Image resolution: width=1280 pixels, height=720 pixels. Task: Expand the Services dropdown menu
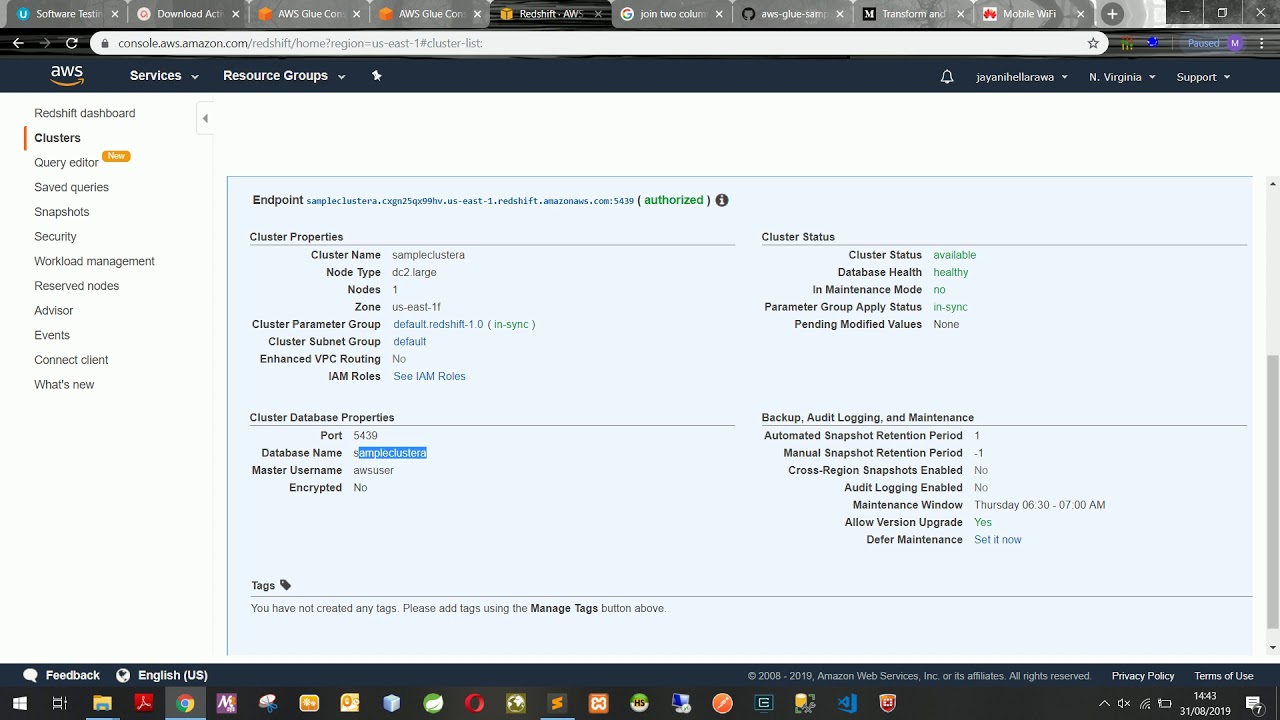[164, 76]
